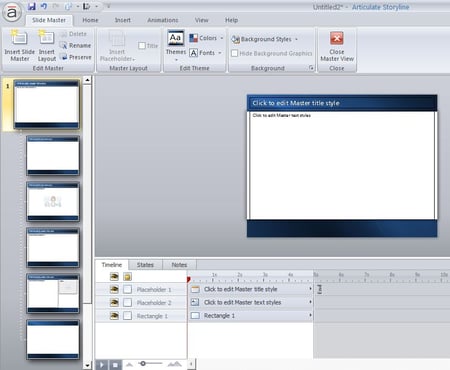Toggle lock all objects icon in timeline header
Image resolution: width=450 pixels, height=370 pixels.
127,276
